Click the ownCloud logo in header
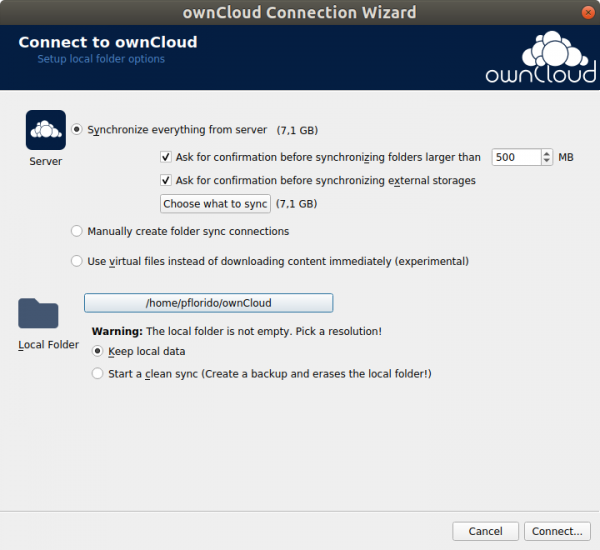 (541, 57)
